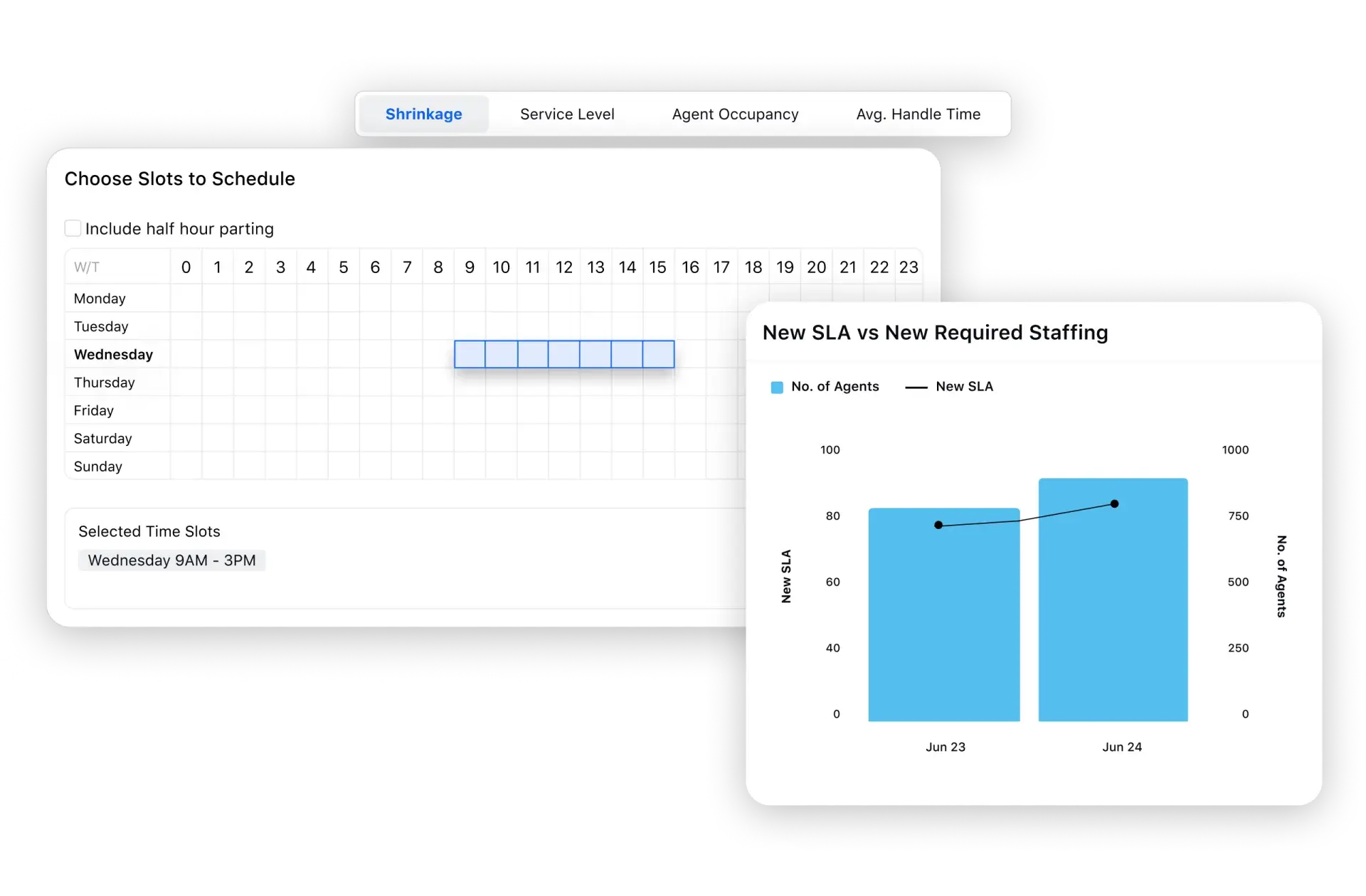Viewport: 1366px width, 896px height.
Task: Click the Shrinkage tab
Action: (x=422, y=112)
